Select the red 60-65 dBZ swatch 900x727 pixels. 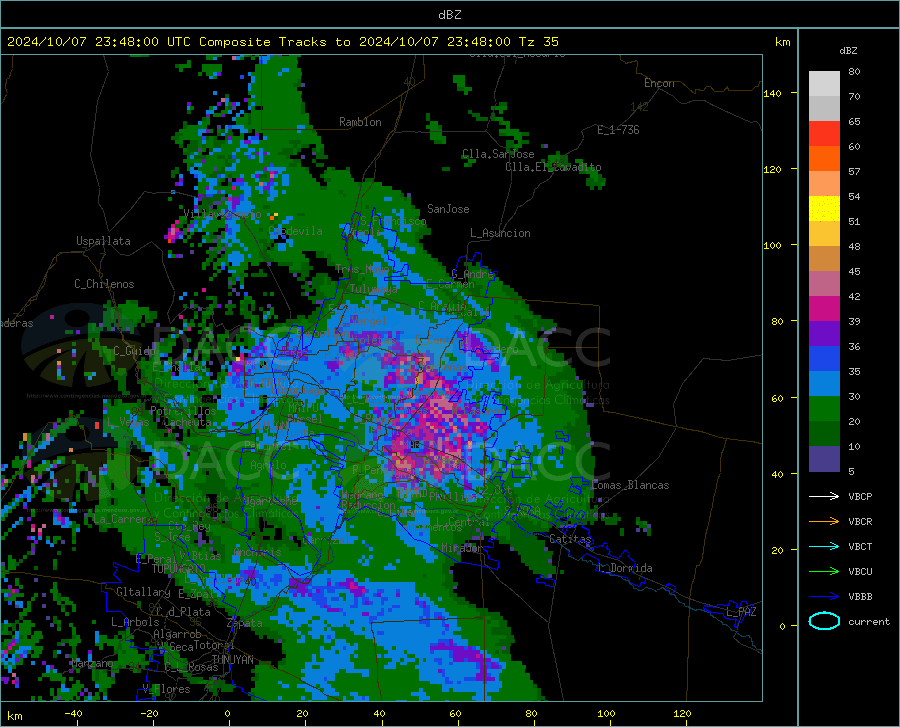pyautogui.click(x=824, y=134)
